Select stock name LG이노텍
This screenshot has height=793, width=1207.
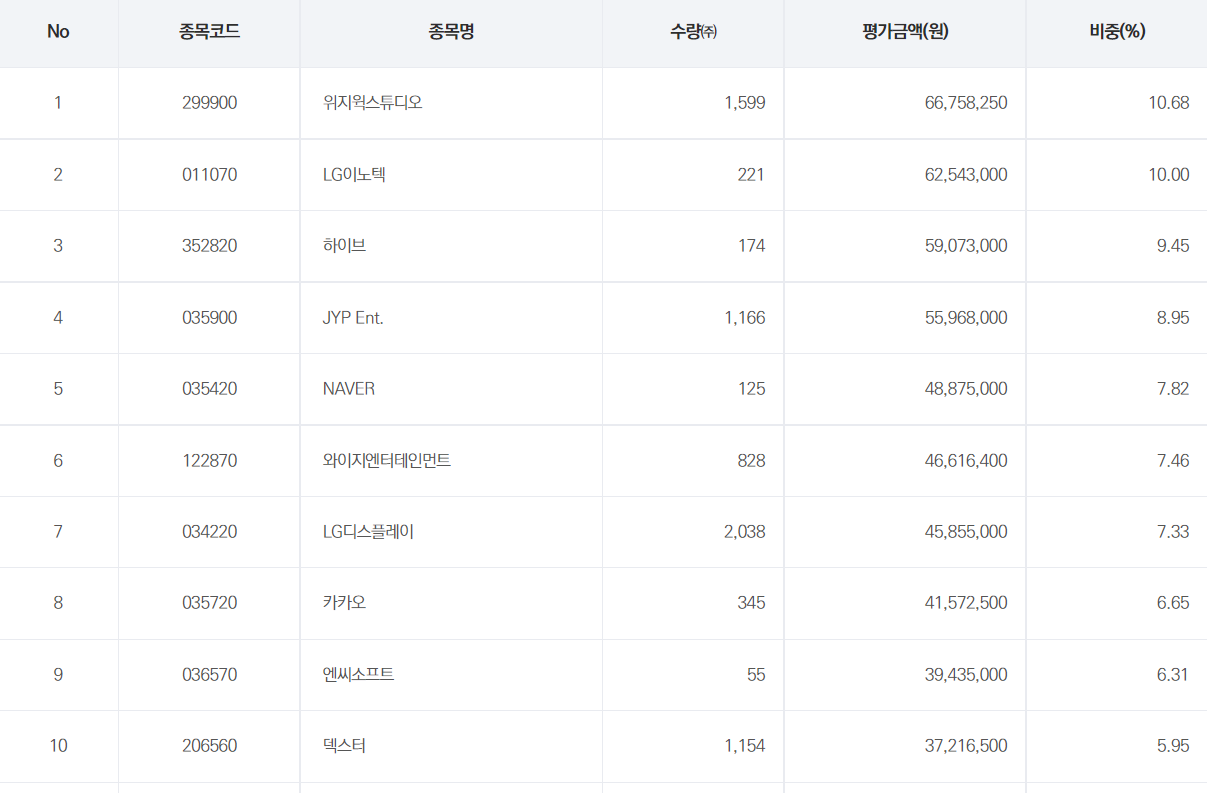pos(354,175)
